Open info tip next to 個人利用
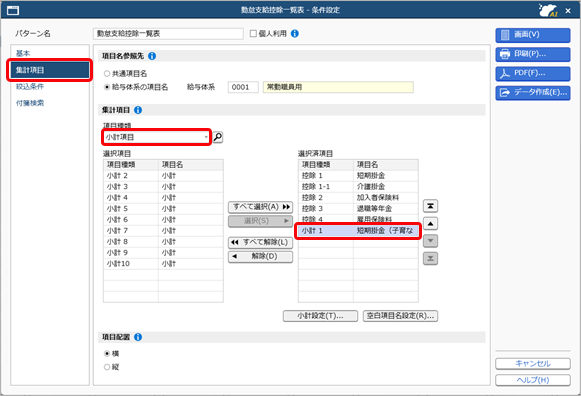The image size is (581, 396). point(295,34)
